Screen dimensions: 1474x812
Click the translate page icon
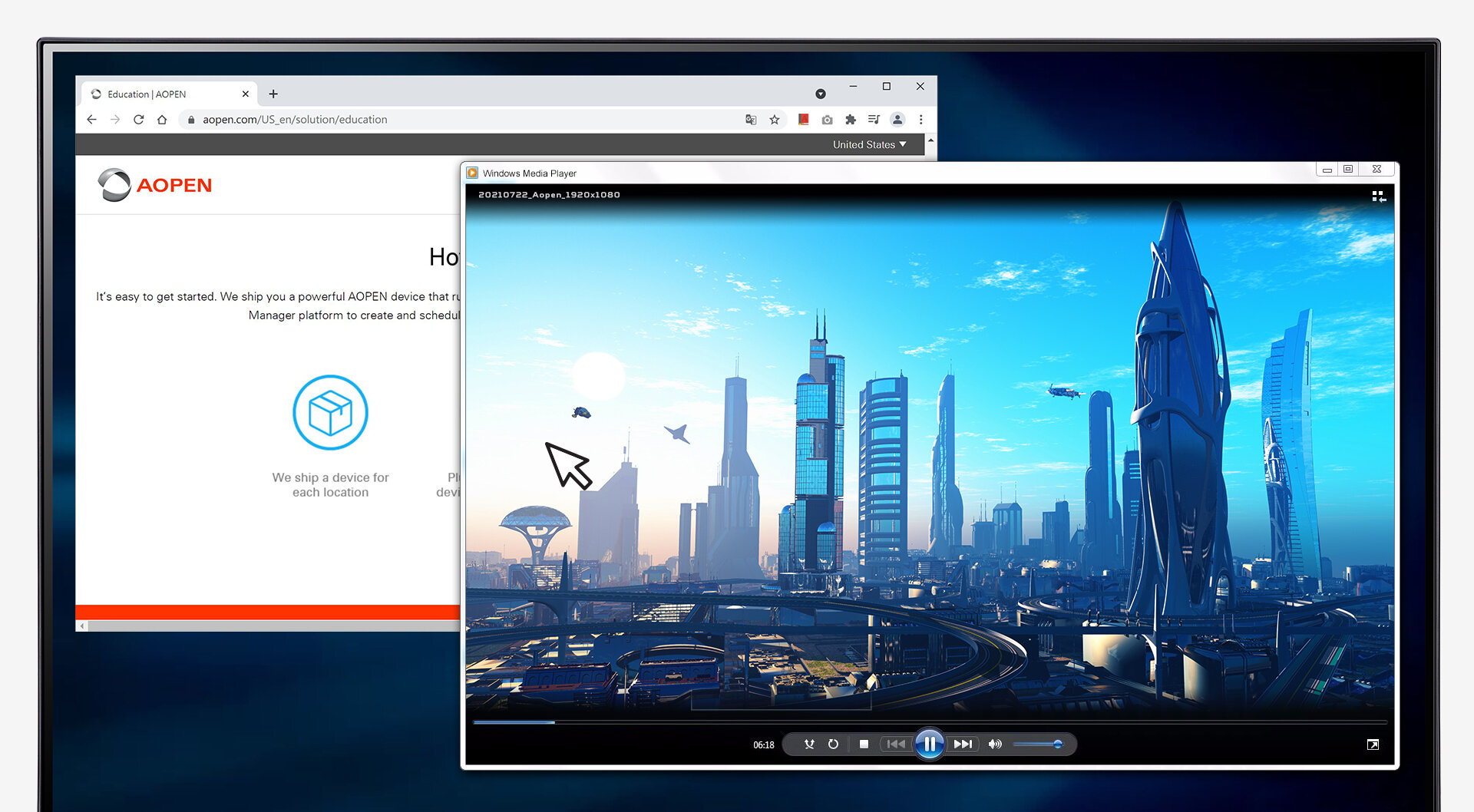751,120
